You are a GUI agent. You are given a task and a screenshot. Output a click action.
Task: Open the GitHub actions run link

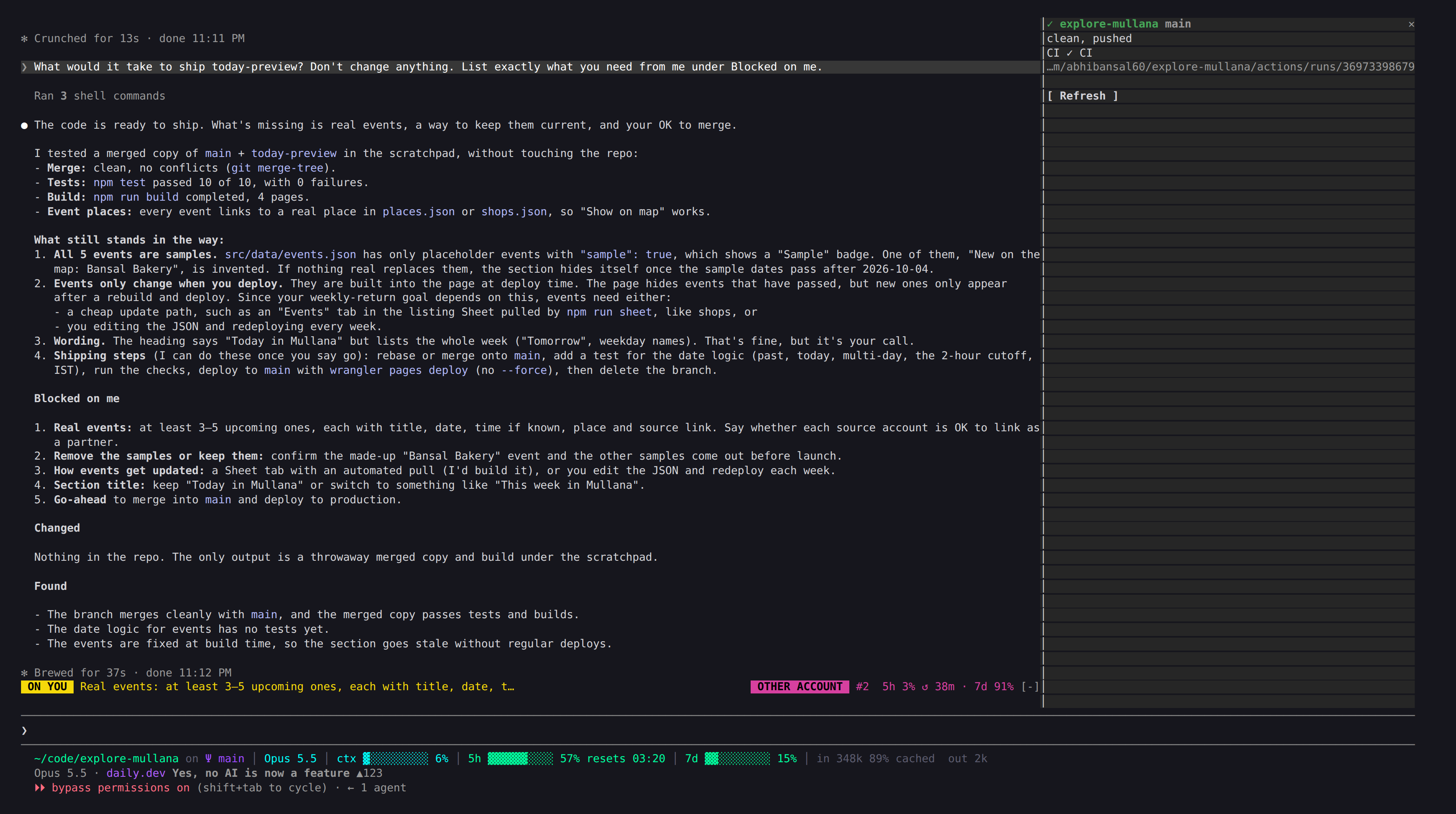tap(1230, 67)
